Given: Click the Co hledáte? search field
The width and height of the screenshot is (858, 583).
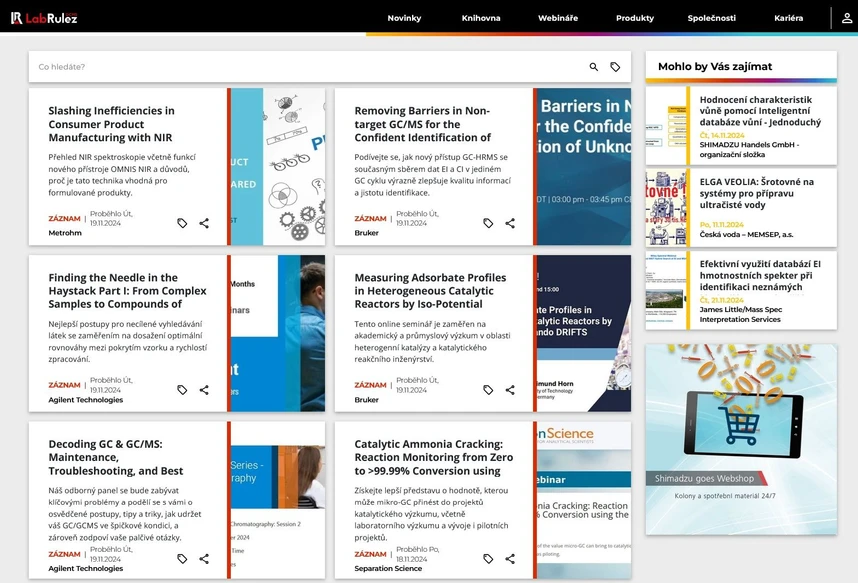Looking at the screenshot, I should 300,67.
